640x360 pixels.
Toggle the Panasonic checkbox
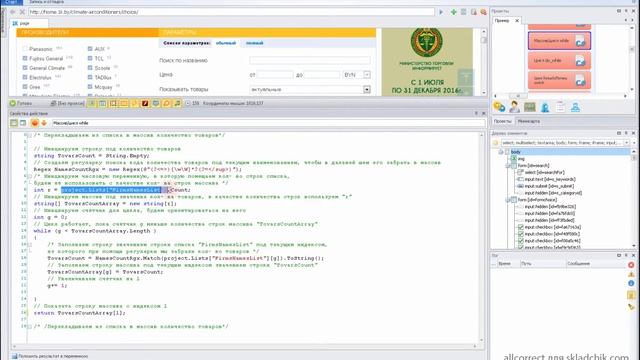pyautogui.click(x=25, y=49)
